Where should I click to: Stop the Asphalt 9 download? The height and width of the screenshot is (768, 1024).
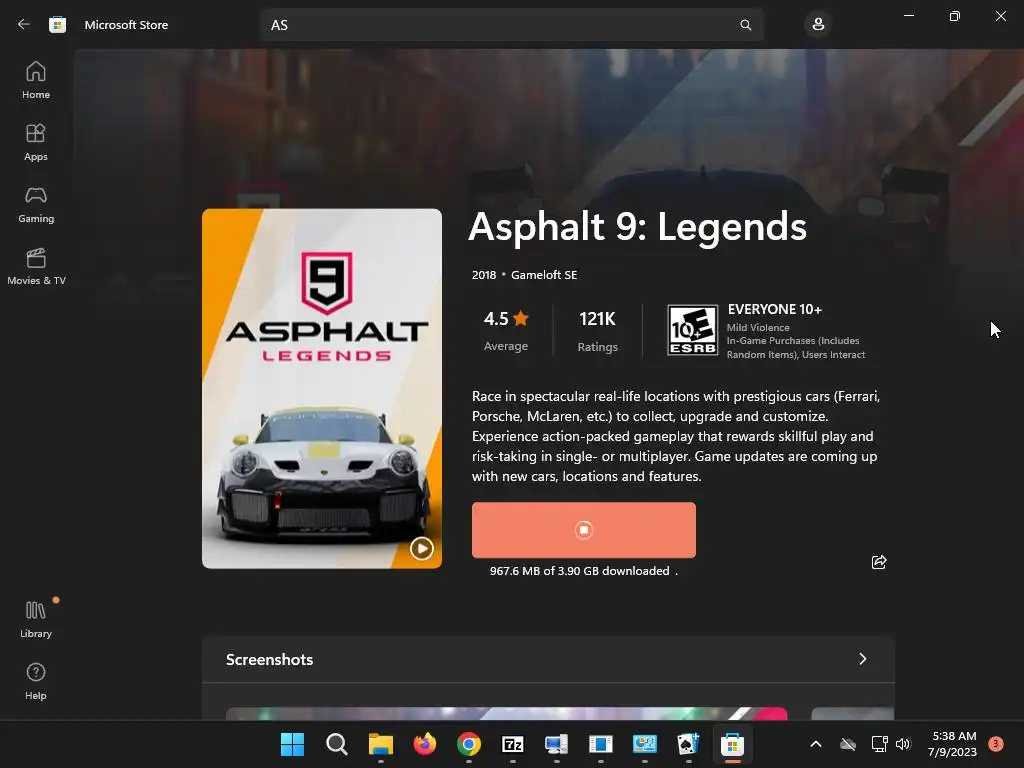584,530
